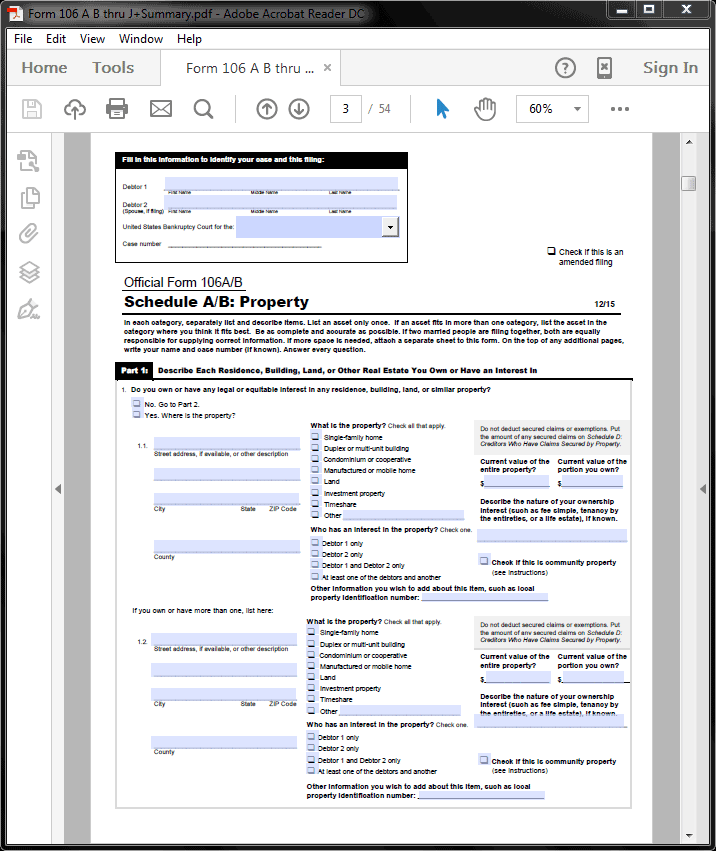Open the Bankruptcy Court district dropdown
716x851 pixels.
click(390, 227)
